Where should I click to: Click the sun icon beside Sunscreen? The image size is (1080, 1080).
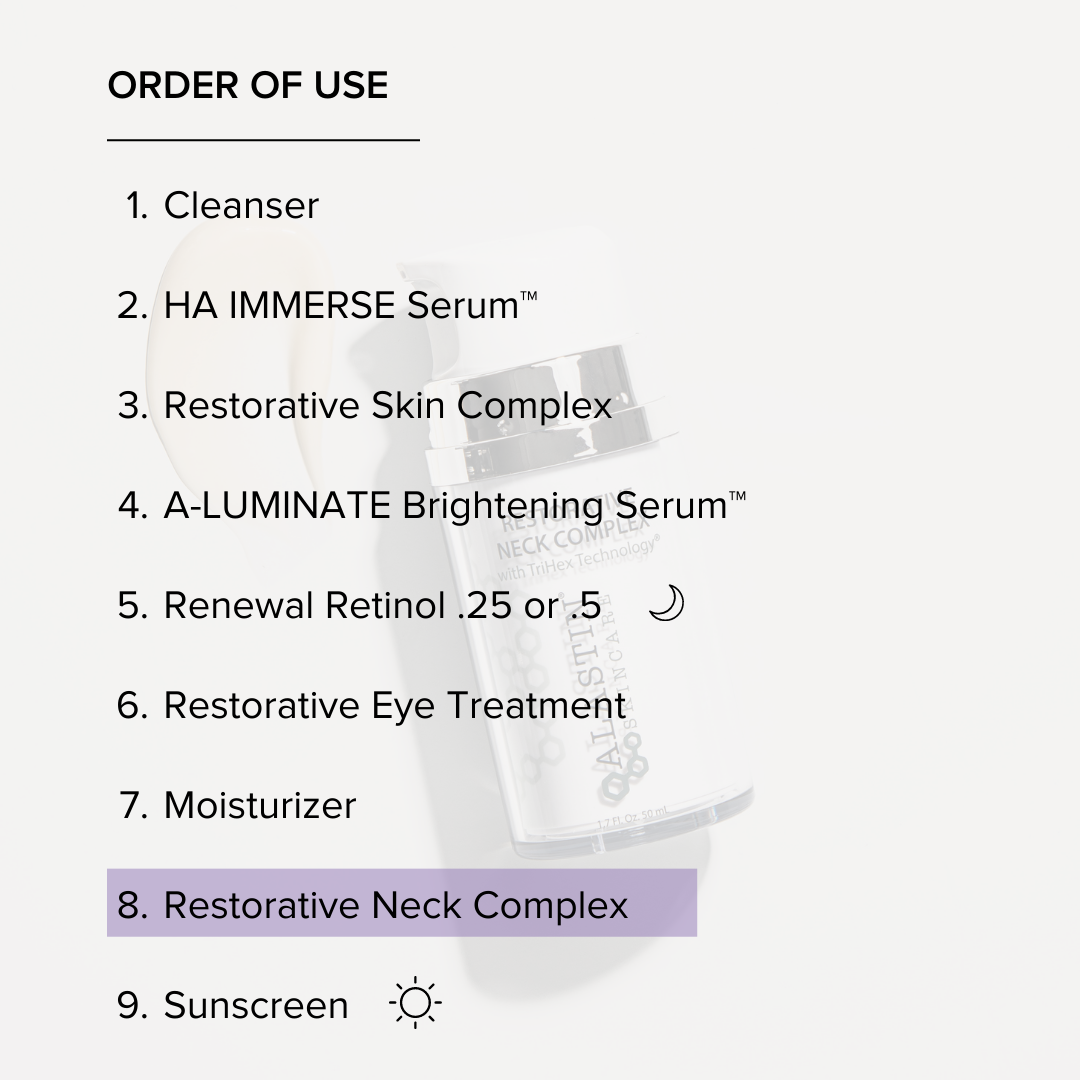[415, 1004]
